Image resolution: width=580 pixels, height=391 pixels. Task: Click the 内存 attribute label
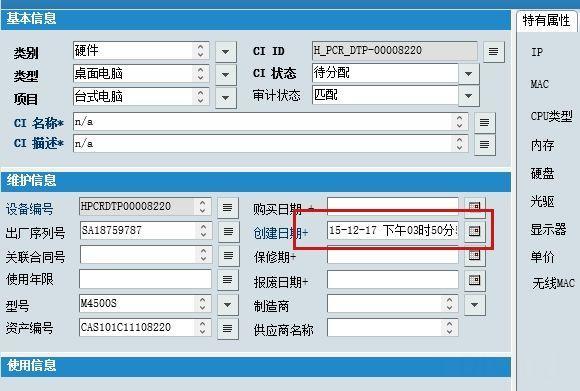click(x=543, y=145)
